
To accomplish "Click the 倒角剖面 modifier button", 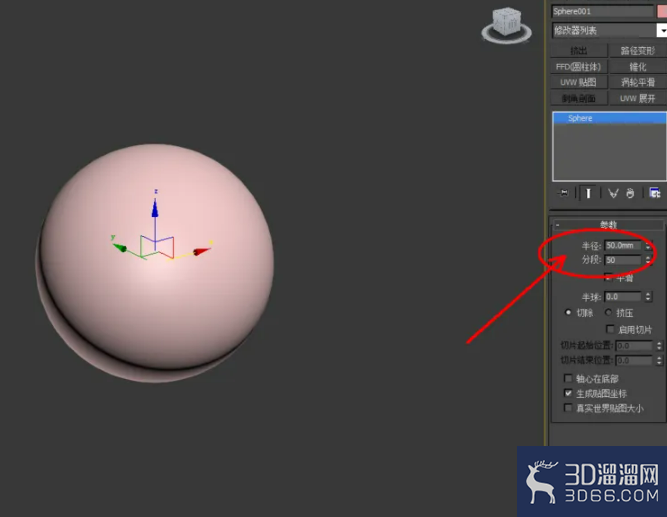I will [x=579, y=99].
